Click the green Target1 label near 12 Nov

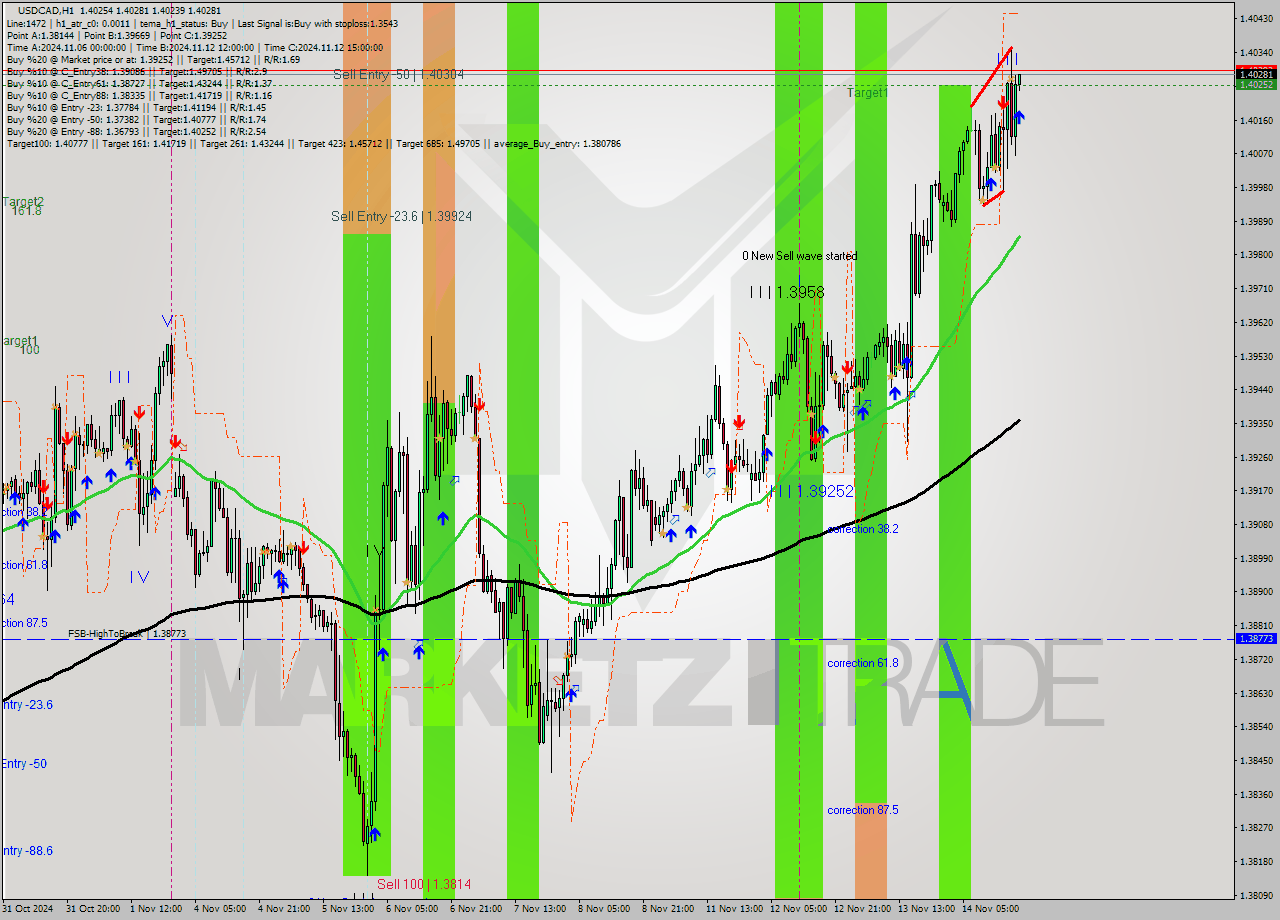coord(867,93)
